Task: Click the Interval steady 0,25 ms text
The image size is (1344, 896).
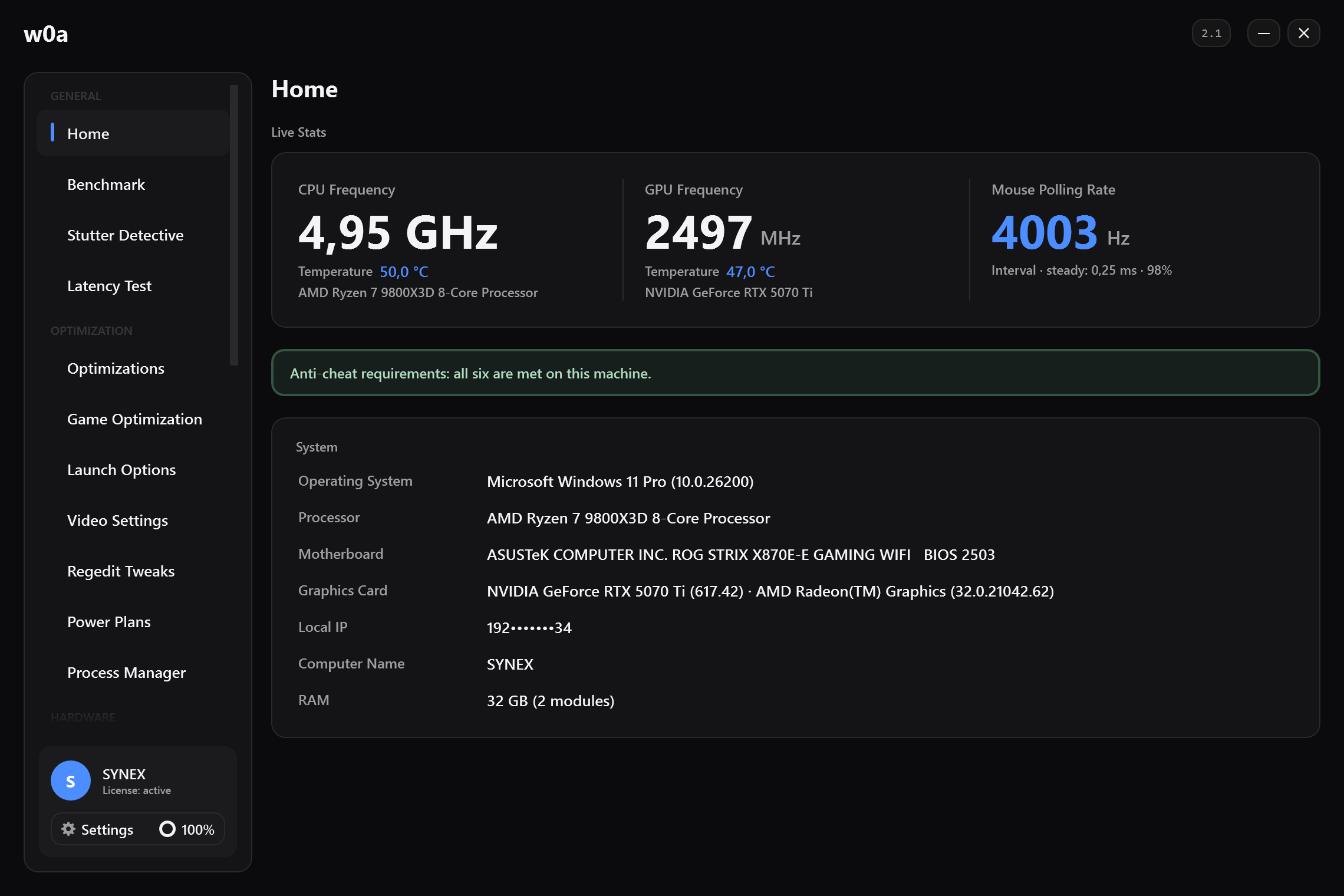Action: coord(1082,270)
